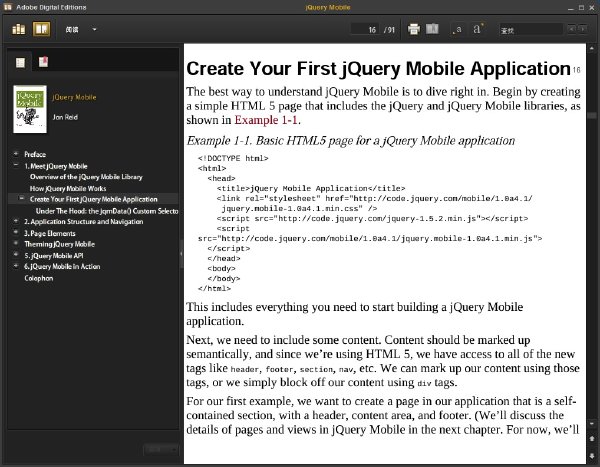Image resolution: width=600 pixels, height=467 pixels.
Task: Open Colophon entry
Action: [39, 278]
